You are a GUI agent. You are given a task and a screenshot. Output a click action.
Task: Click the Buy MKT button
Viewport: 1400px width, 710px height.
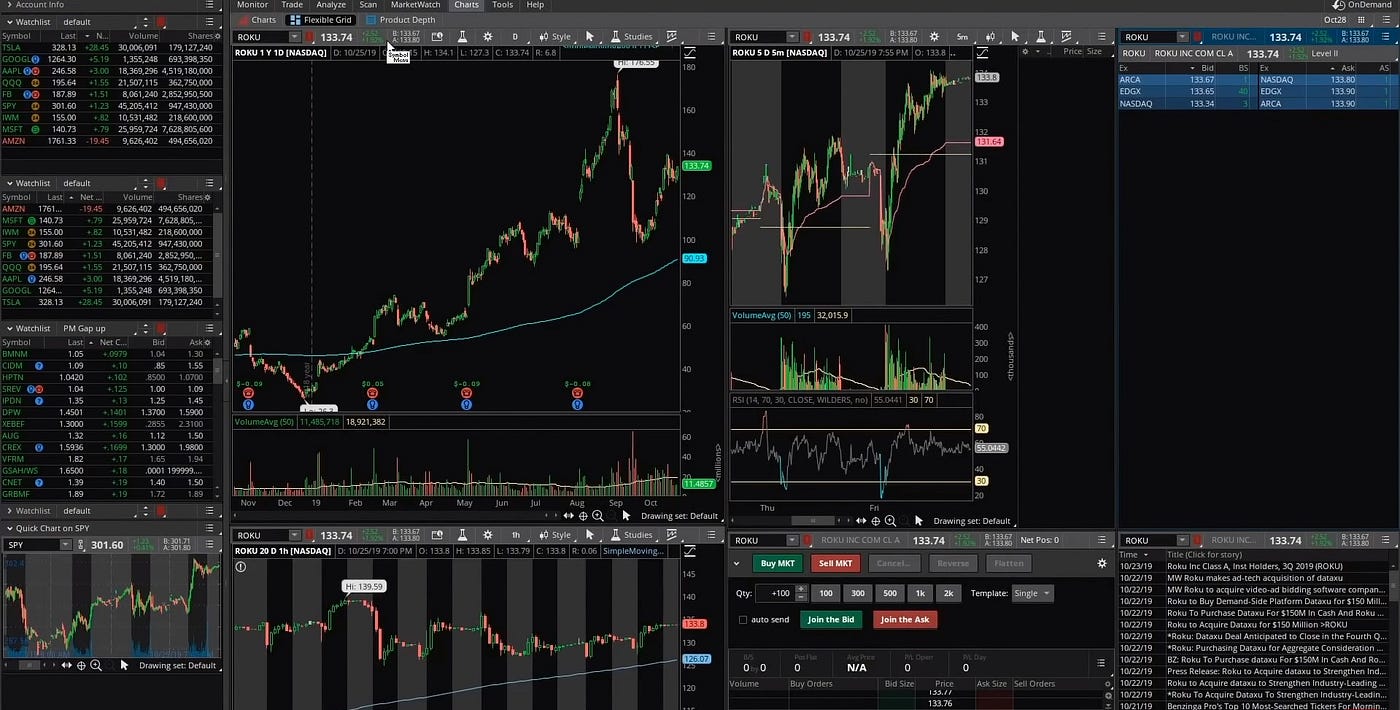777,563
